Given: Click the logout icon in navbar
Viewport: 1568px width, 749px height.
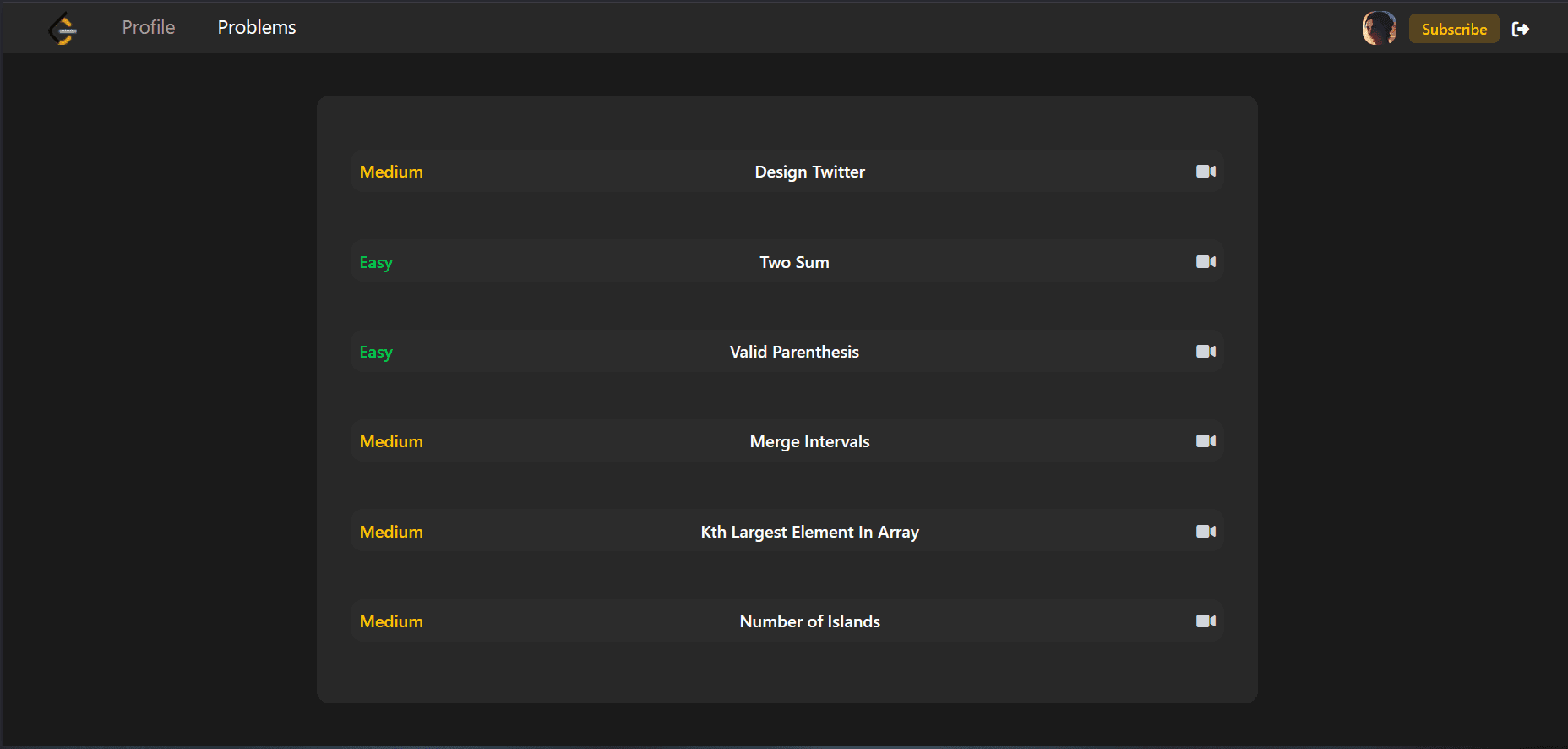Looking at the screenshot, I should coord(1521,30).
